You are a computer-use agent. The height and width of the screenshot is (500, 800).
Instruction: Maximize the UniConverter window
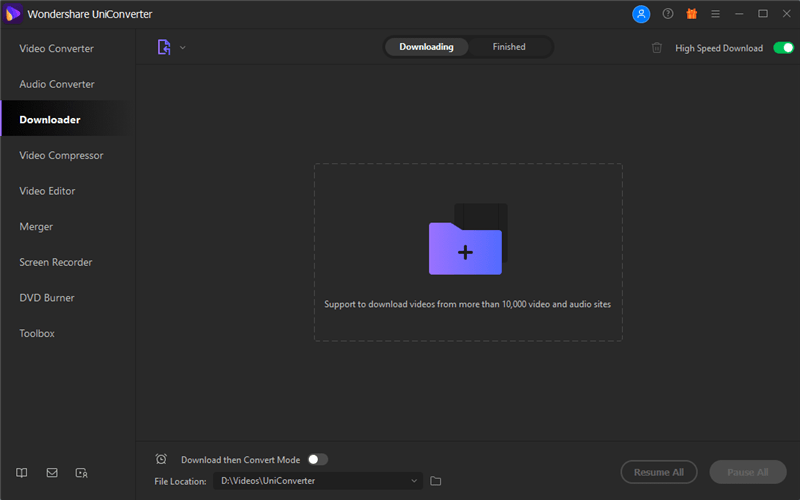pos(763,14)
